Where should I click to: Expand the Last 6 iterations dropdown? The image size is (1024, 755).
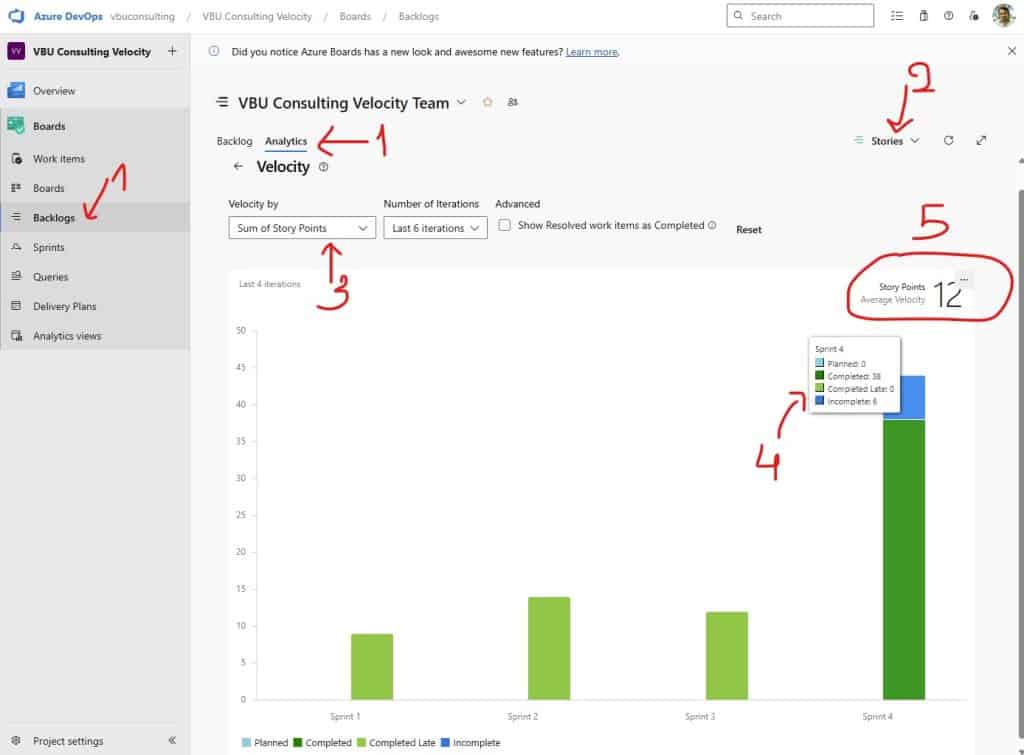[x=435, y=228]
